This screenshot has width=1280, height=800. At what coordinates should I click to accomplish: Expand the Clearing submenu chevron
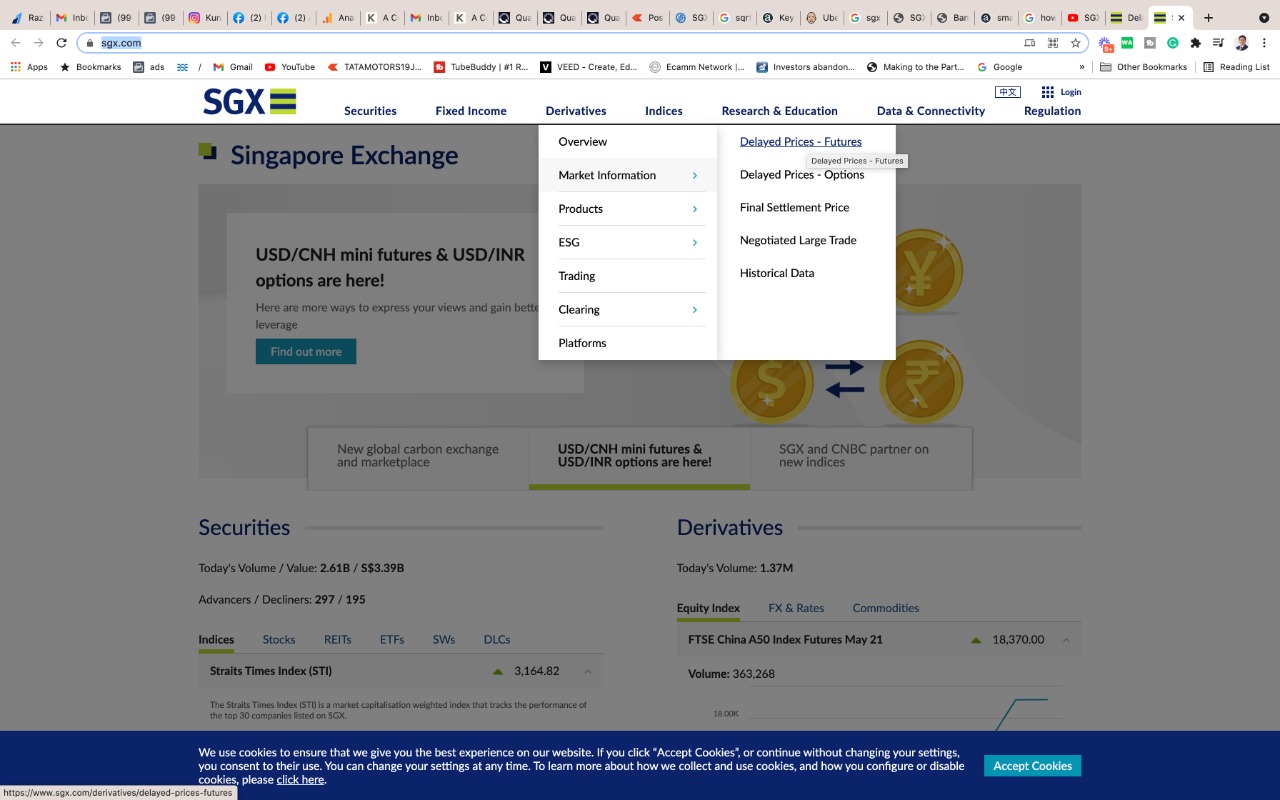(695, 310)
